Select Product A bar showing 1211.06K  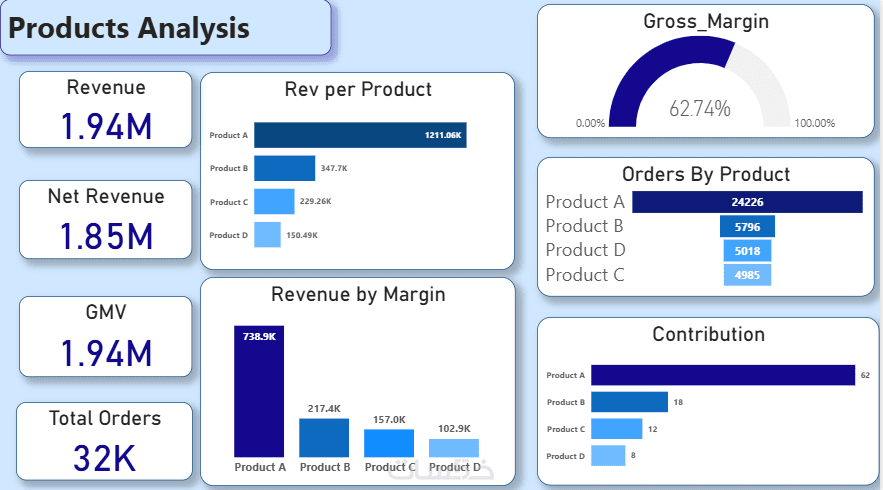[360, 135]
